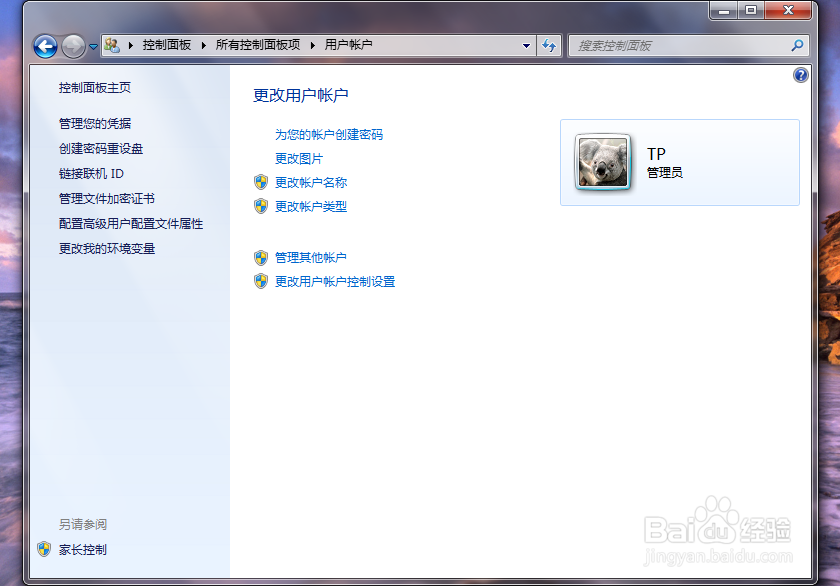Click the search magnifier icon
Viewport: 840px width, 586px height.
(798, 45)
